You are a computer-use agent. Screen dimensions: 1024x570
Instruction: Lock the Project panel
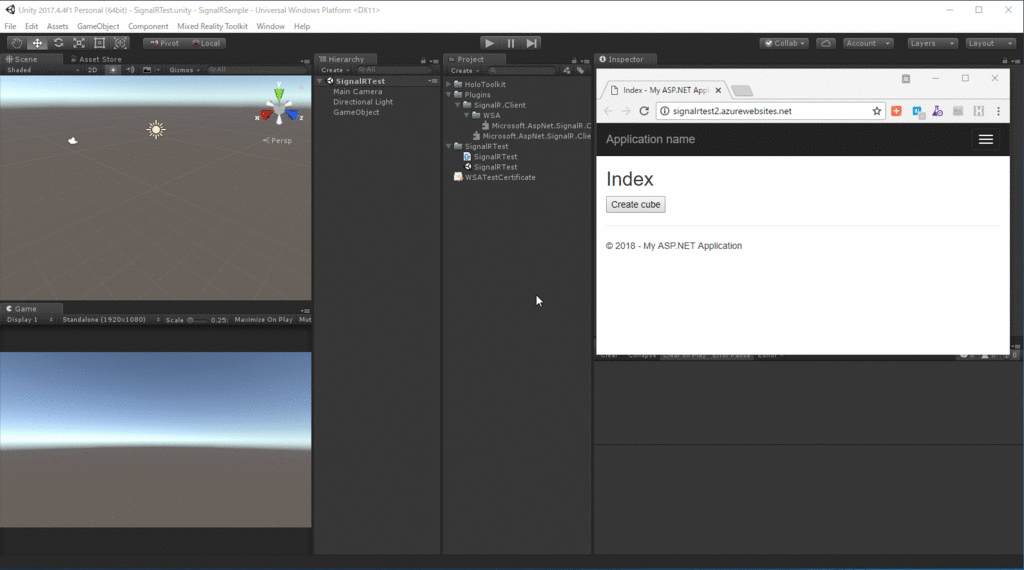coord(574,60)
